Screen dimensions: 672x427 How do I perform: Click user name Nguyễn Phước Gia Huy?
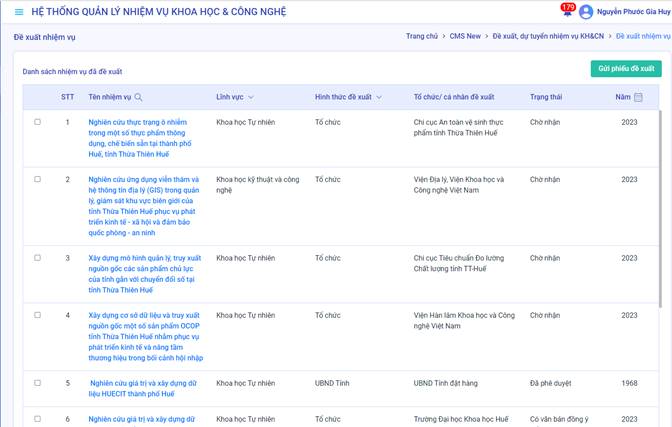tap(633, 12)
